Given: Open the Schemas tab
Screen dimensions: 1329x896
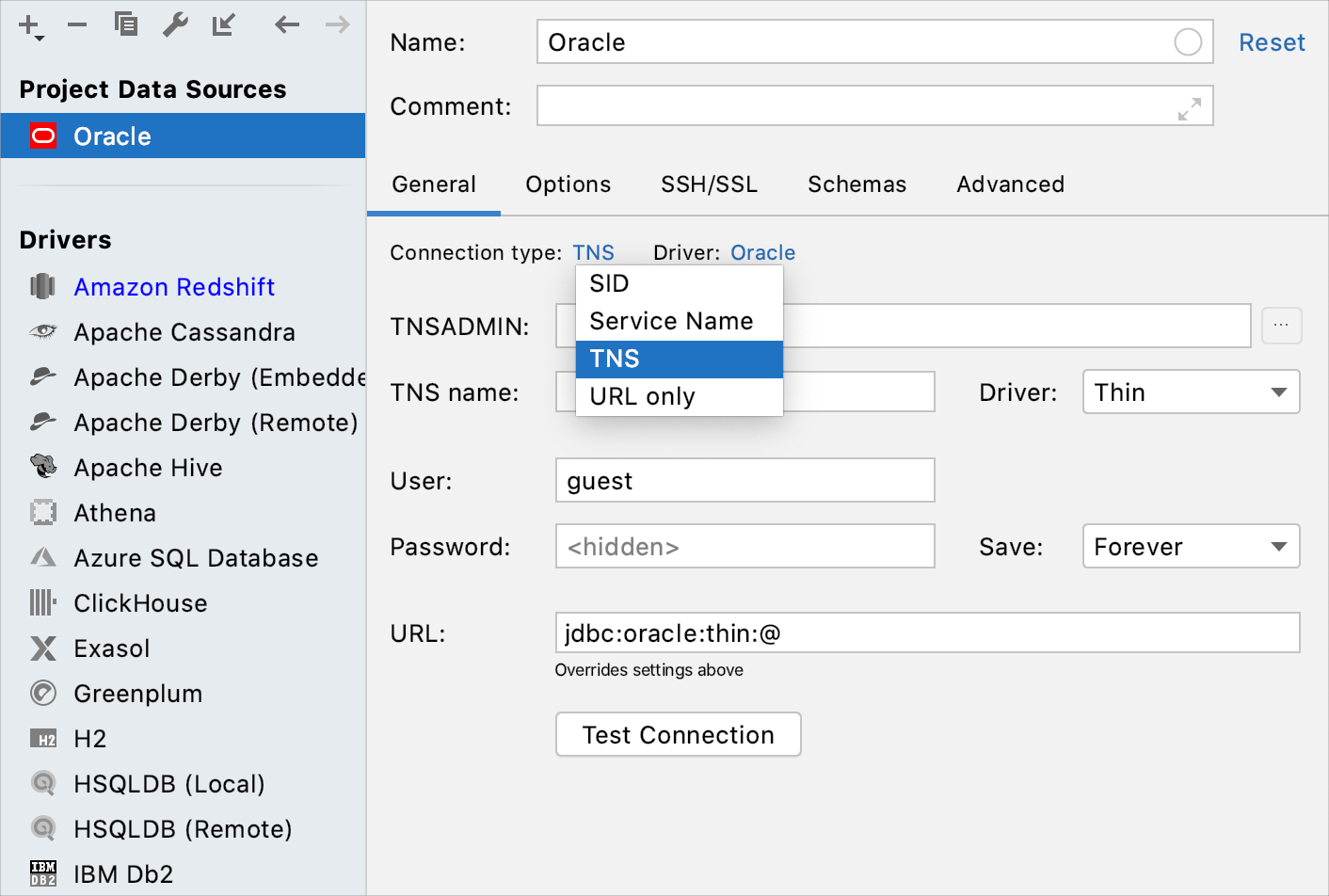Looking at the screenshot, I should coord(857,184).
